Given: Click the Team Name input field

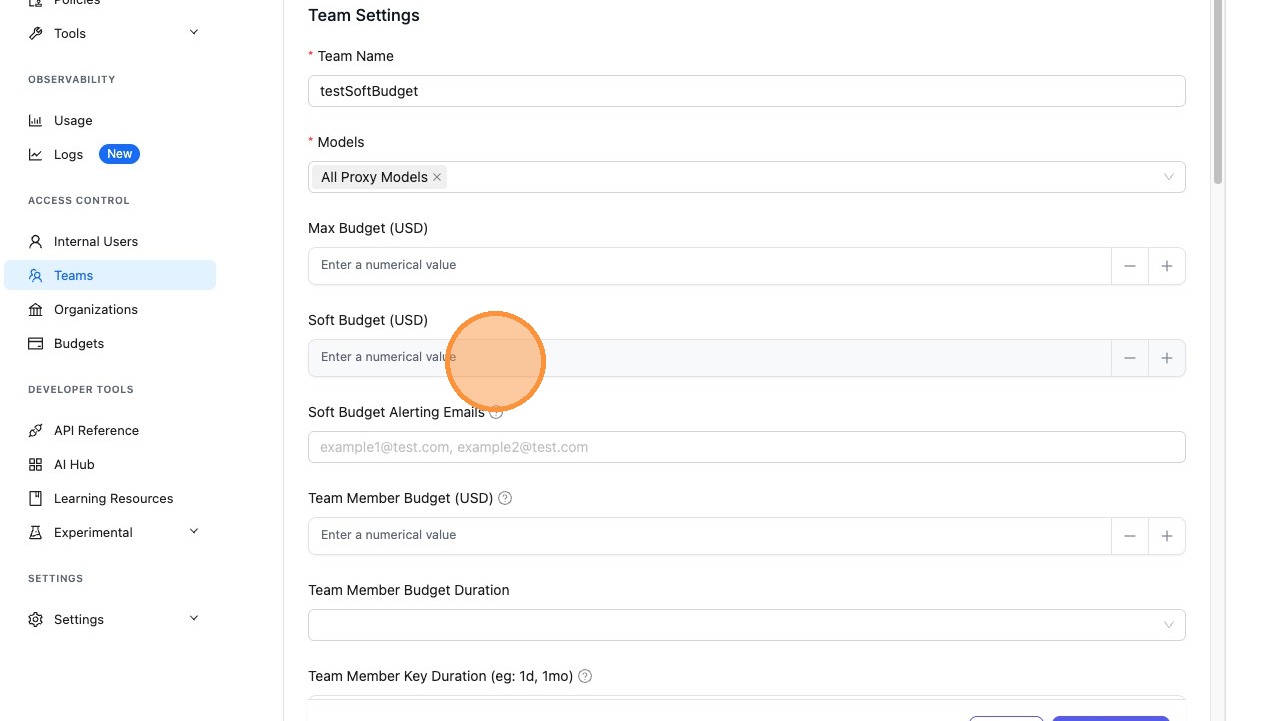Looking at the screenshot, I should tap(746, 91).
